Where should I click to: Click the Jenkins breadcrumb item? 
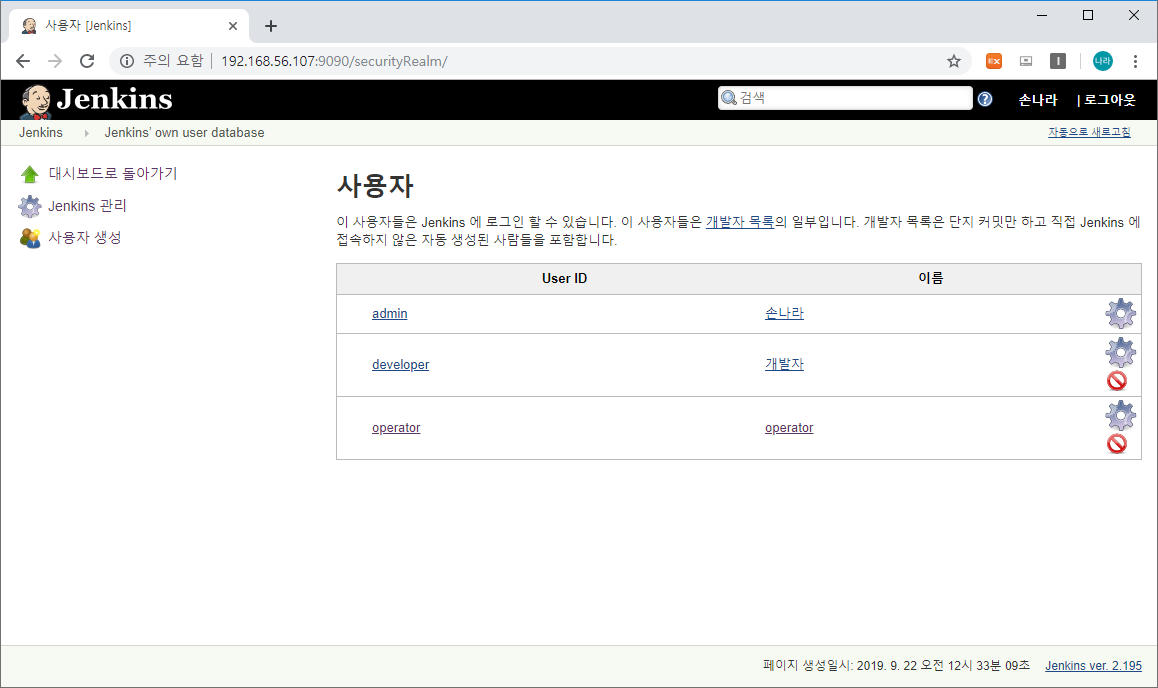click(41, 133)
